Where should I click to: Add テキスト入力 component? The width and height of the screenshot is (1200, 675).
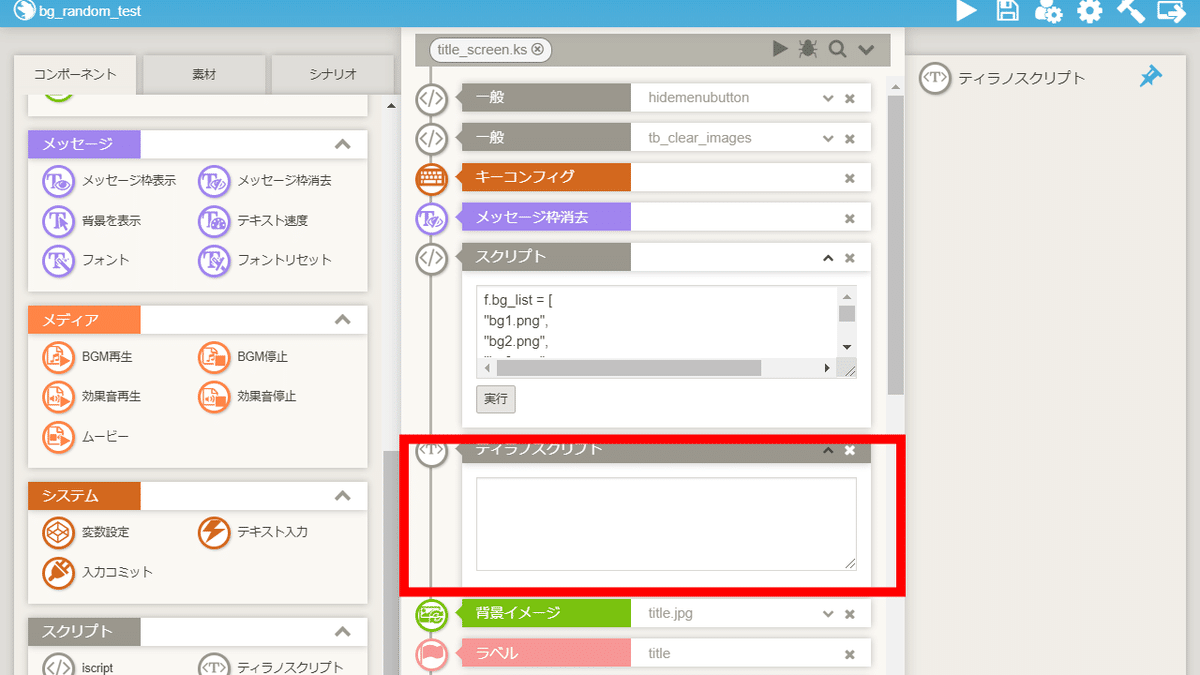pos(253,532)
